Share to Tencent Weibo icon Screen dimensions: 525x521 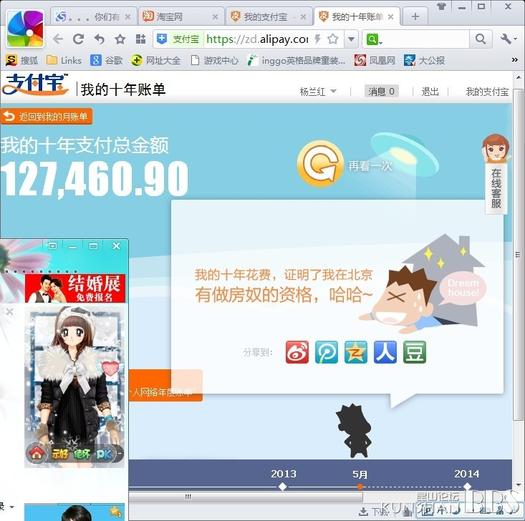coord(326,352)
